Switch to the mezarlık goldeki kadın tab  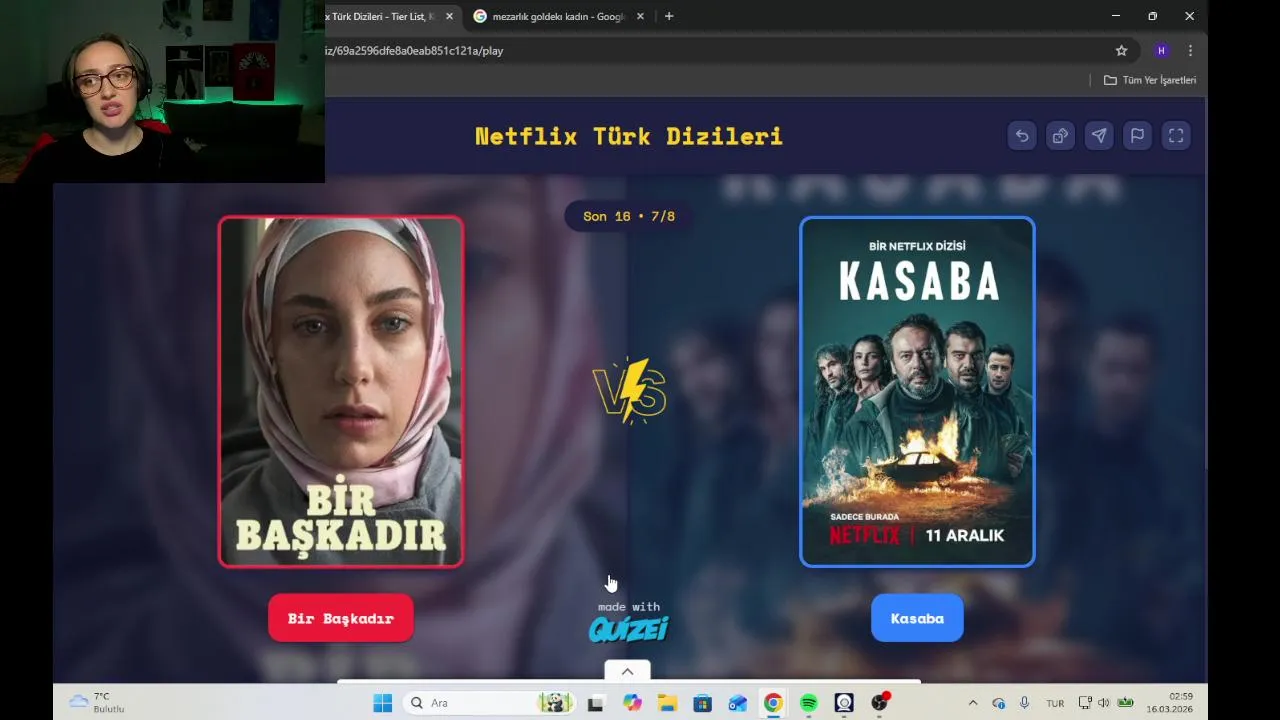click(x=558, y=16)
